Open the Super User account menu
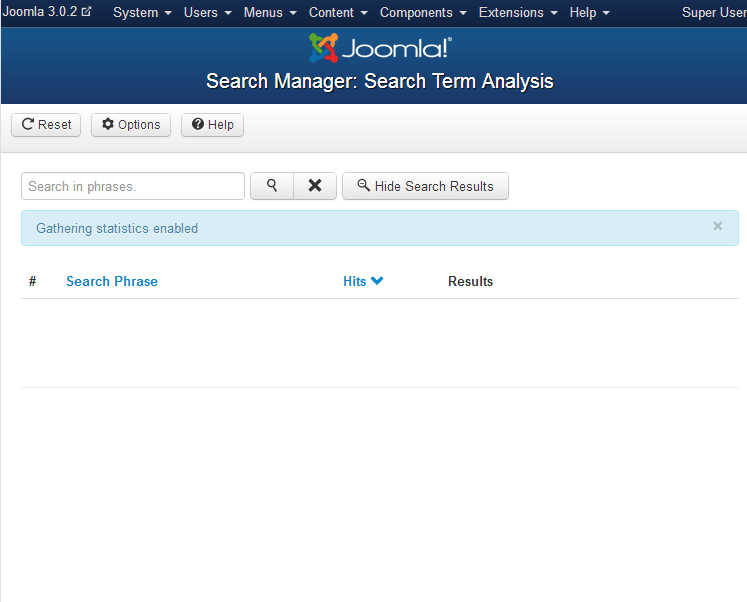Viewport: 747px width, 602px height. (x=714, y=12)
